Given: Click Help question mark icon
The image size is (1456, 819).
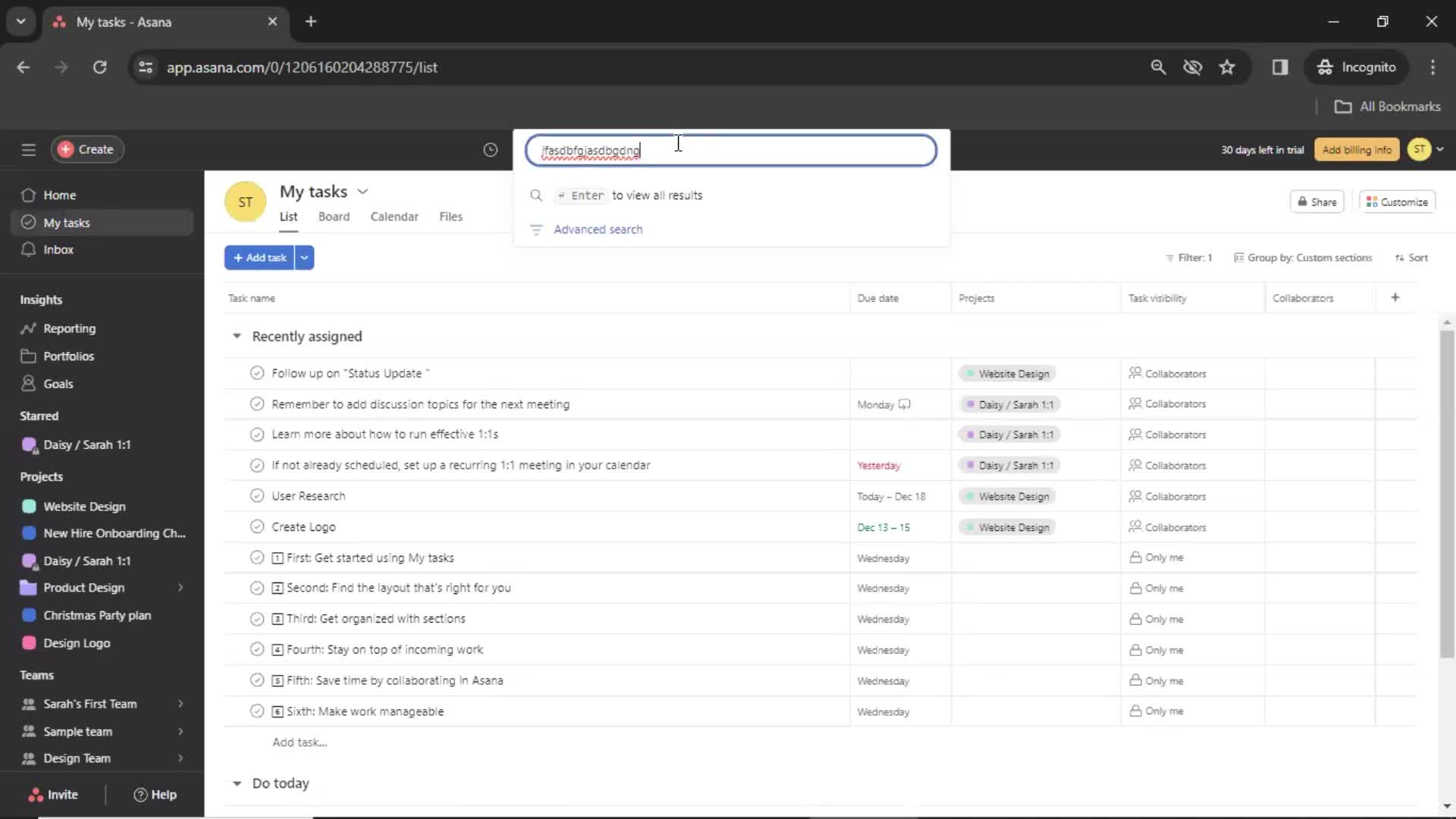Looking at the screenshot, I should tap(140, 795).
